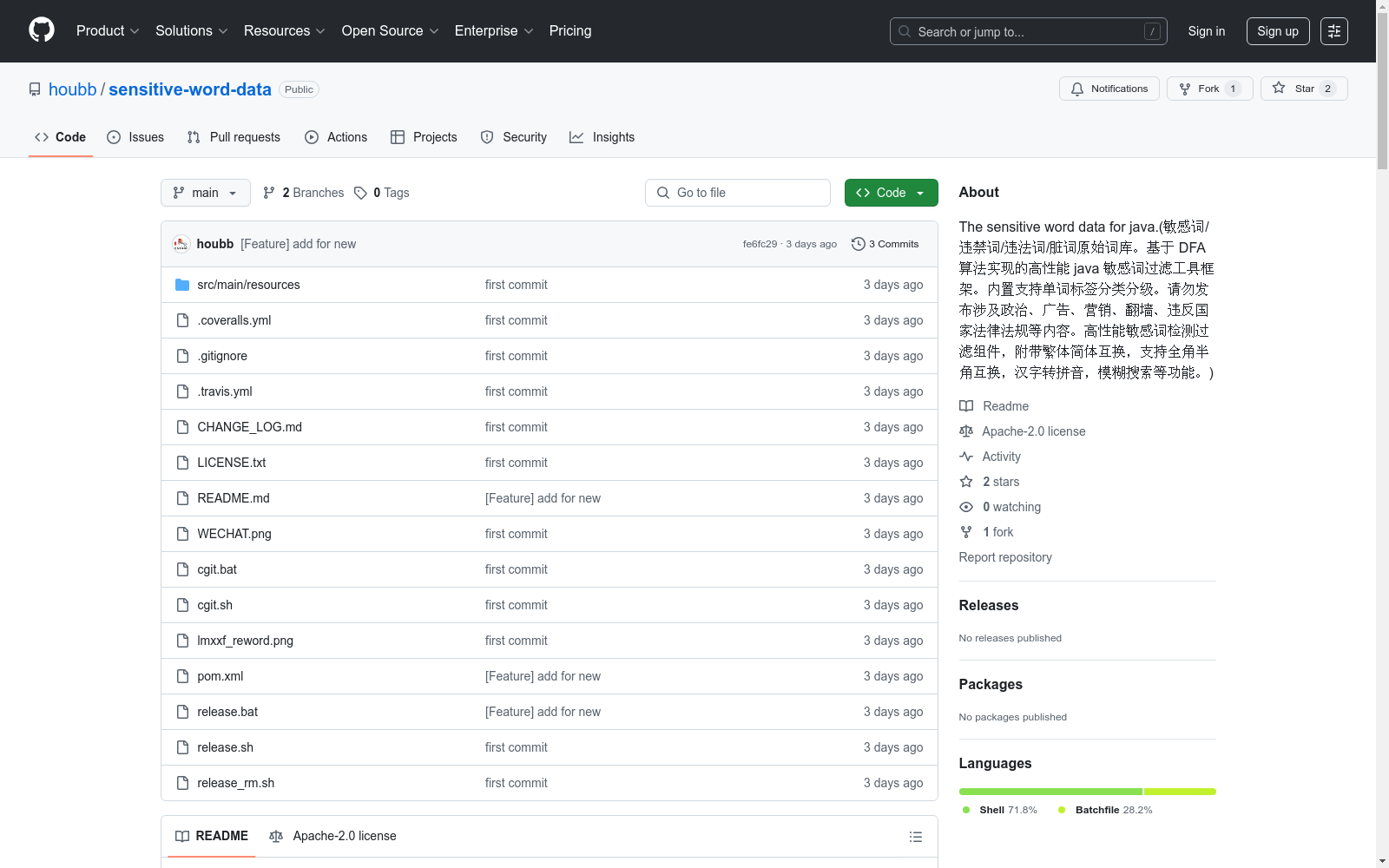Click the tag icon next to Tags
Image resolution: width=1389 pixels, height=868 pixels.
click(360, 193)
